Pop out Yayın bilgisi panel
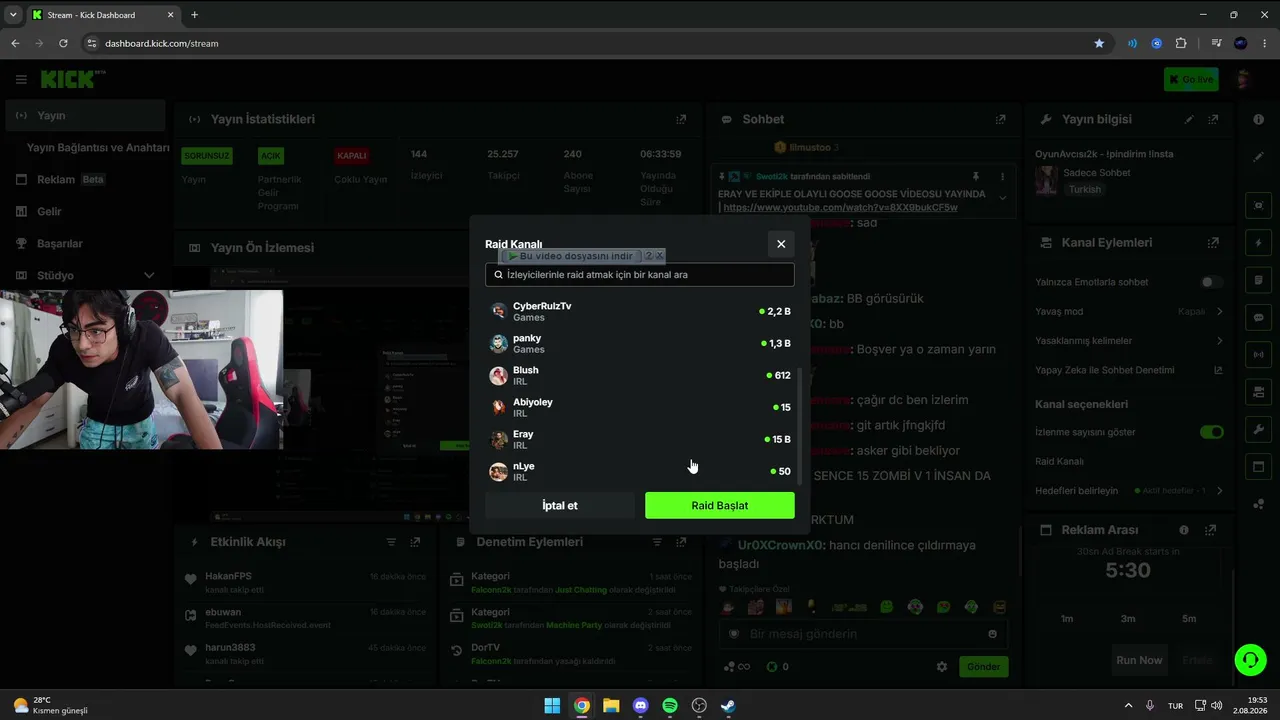The image size is (1280, 720). (1214, 119)
